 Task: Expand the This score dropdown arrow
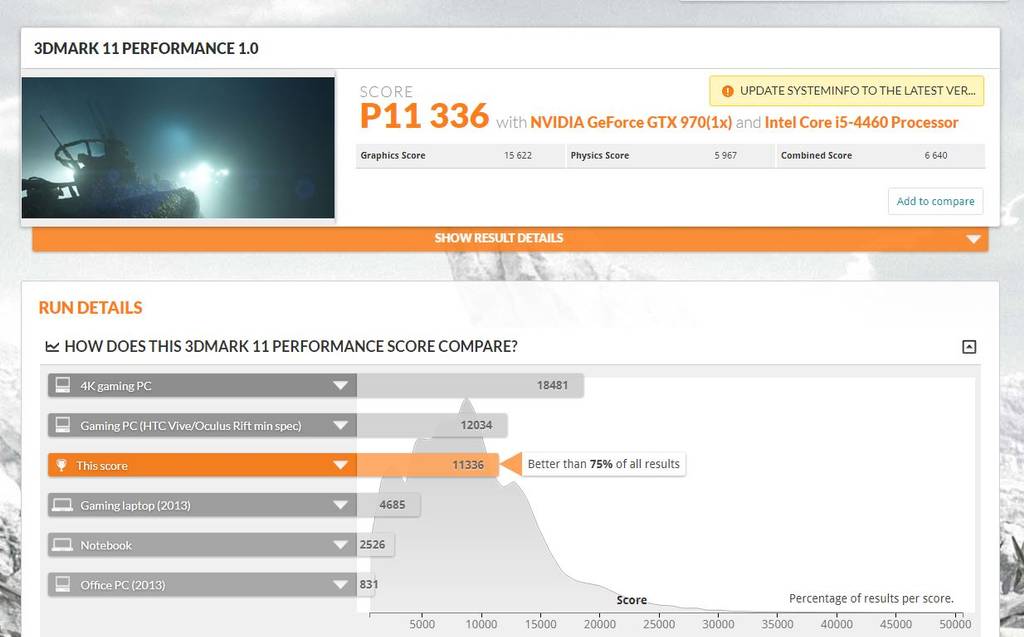coord(340,465)
